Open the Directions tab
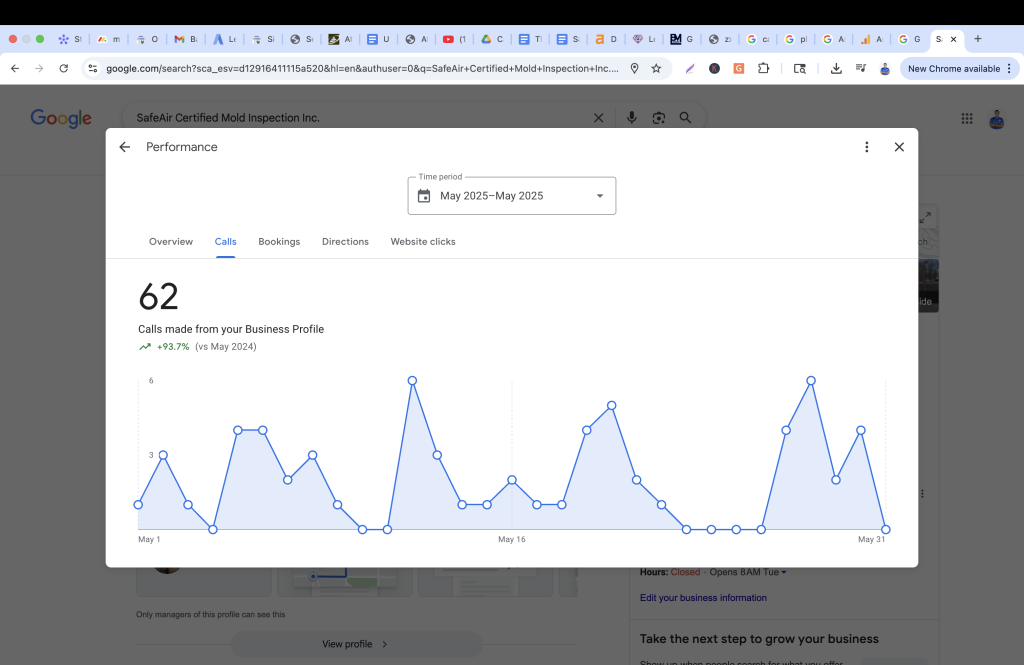The image size is (1024, 665). point(345,242)
